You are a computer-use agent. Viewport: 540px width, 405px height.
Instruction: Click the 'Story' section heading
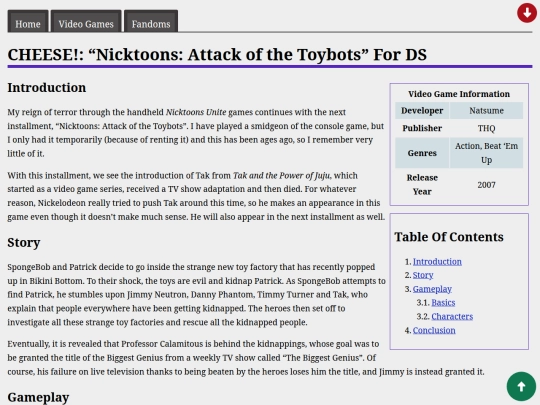pos(24,242)
